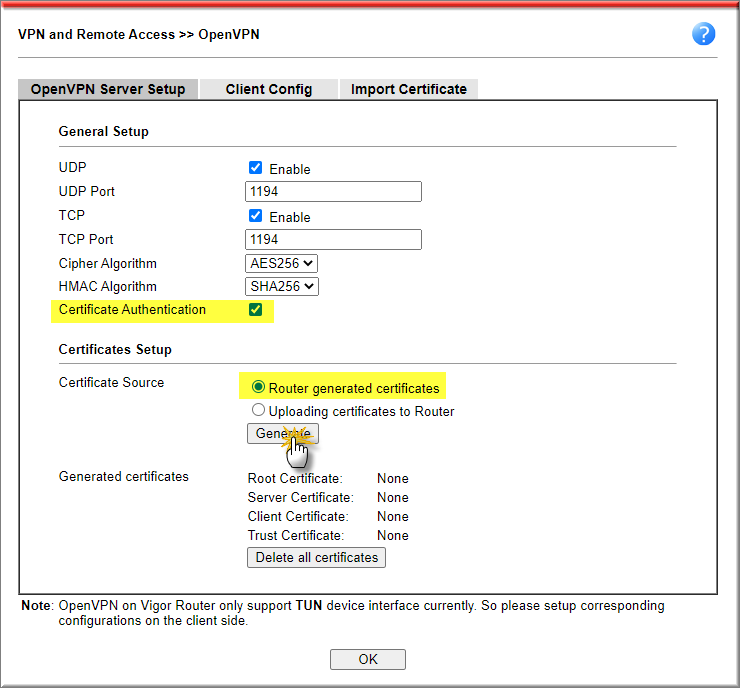Click the HMAC Algorithm label
The width and height of the screenshot is (740, 688).
108,286
